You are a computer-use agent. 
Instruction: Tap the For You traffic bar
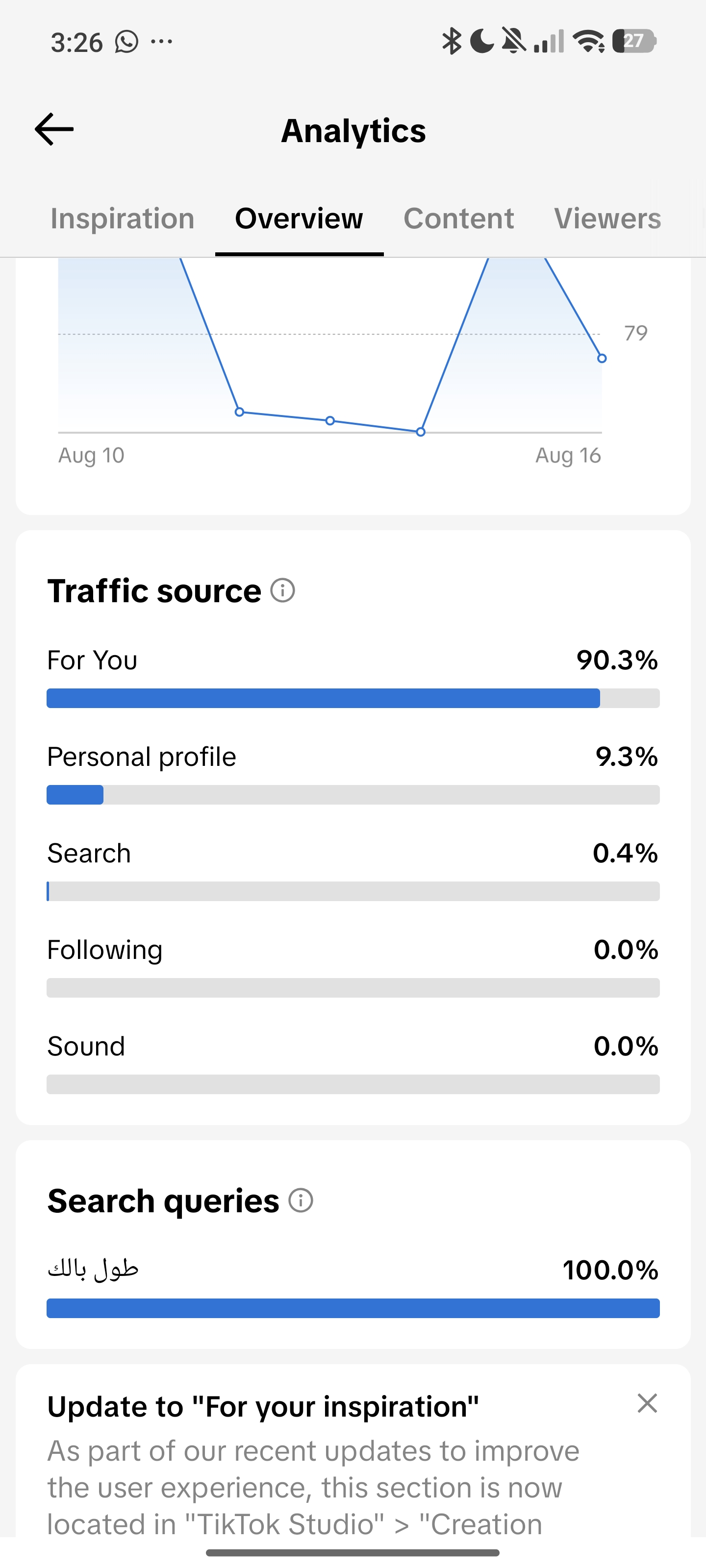(353, 698)
